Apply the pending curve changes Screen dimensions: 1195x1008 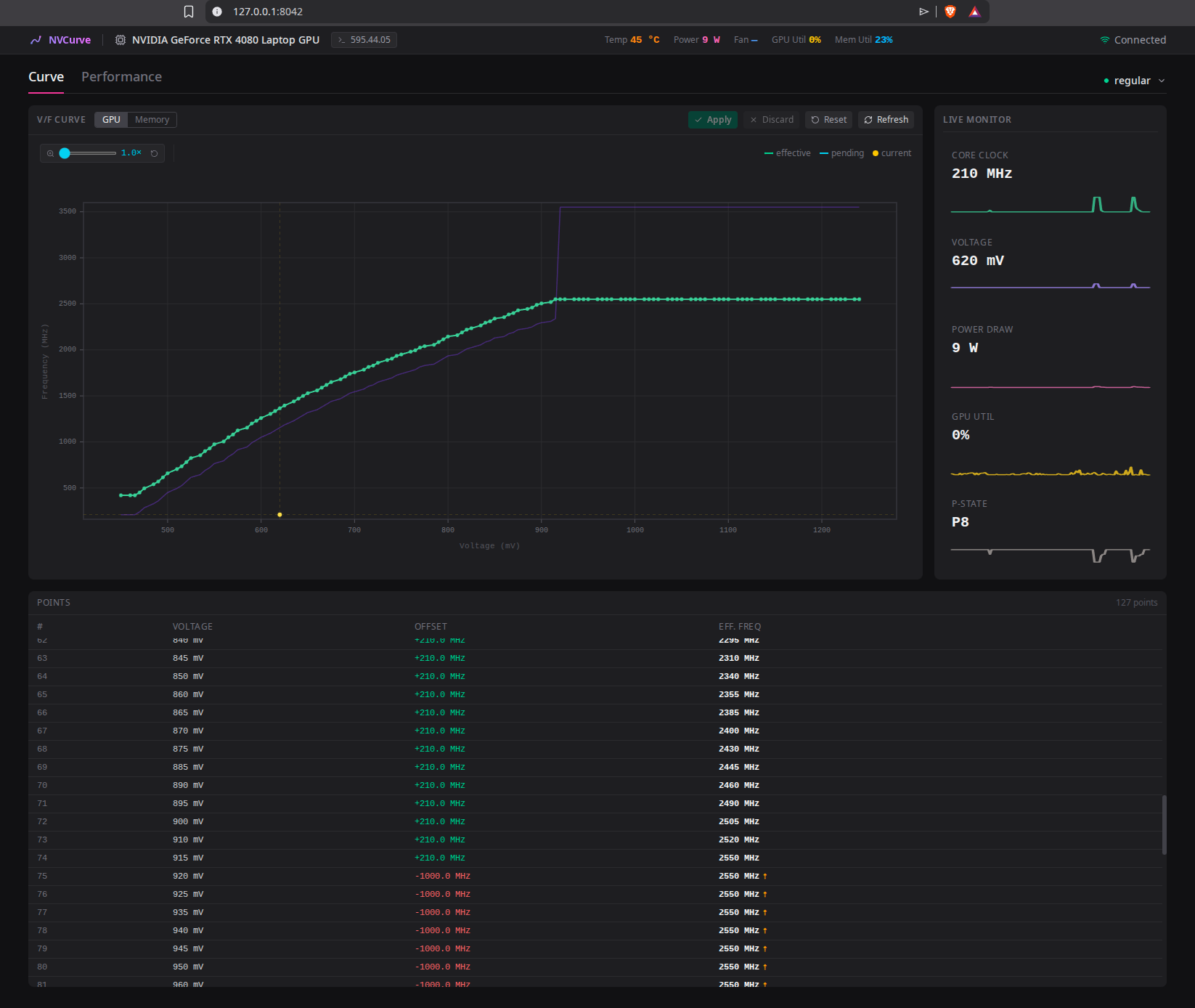713,120
